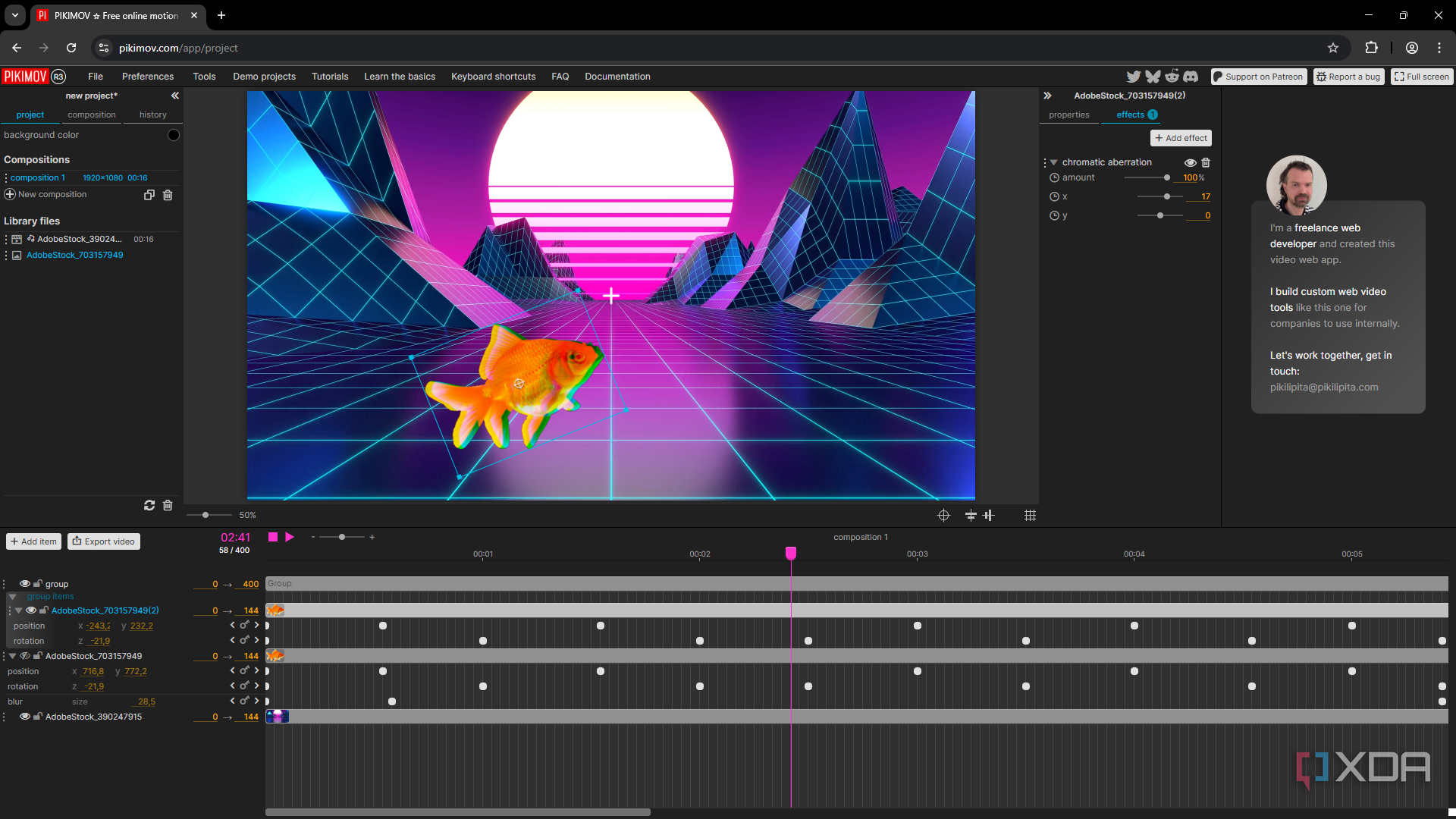Image resolution: width=1456 pixels, height=819 pixels.
Task: Click the Add effect button
Action: tap(1181, 138)
